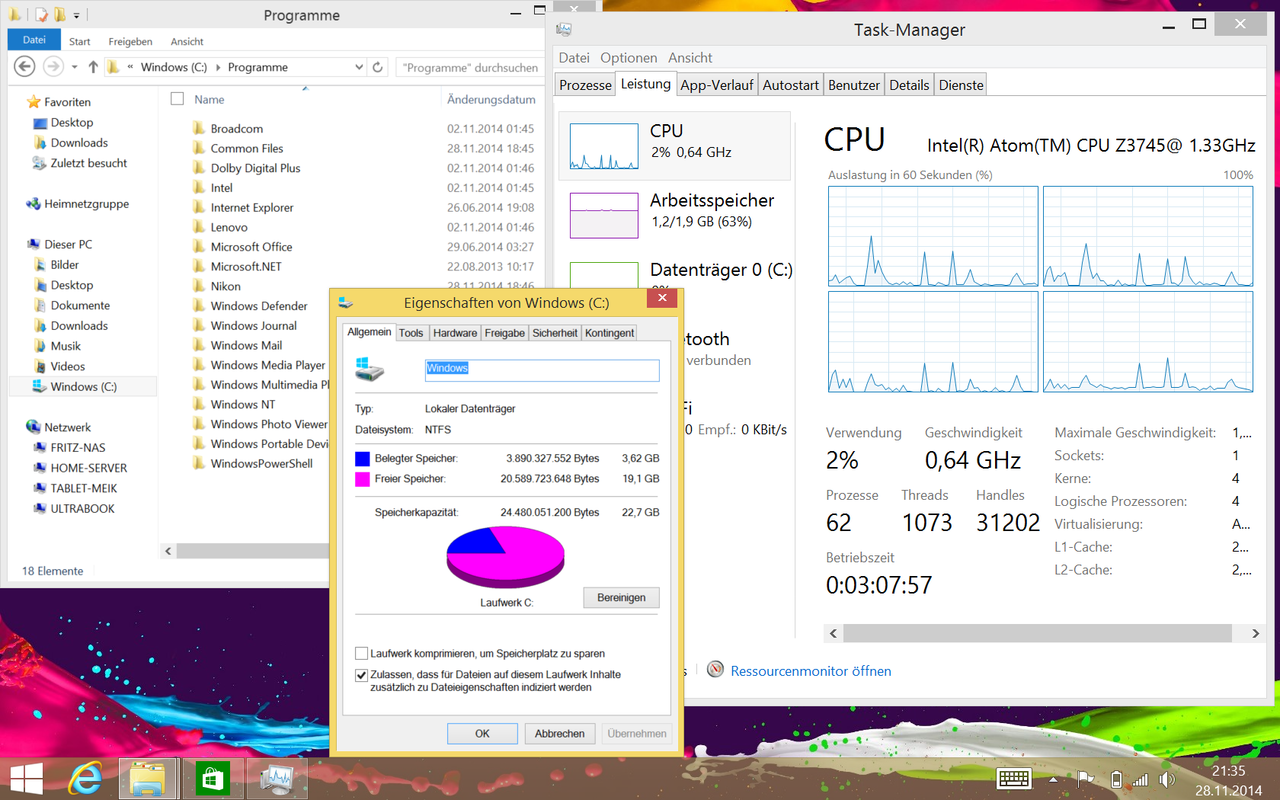Open the on-screen keyboard tray icon
Viewport: 1280px width, 800px height.
(1014, 779)
